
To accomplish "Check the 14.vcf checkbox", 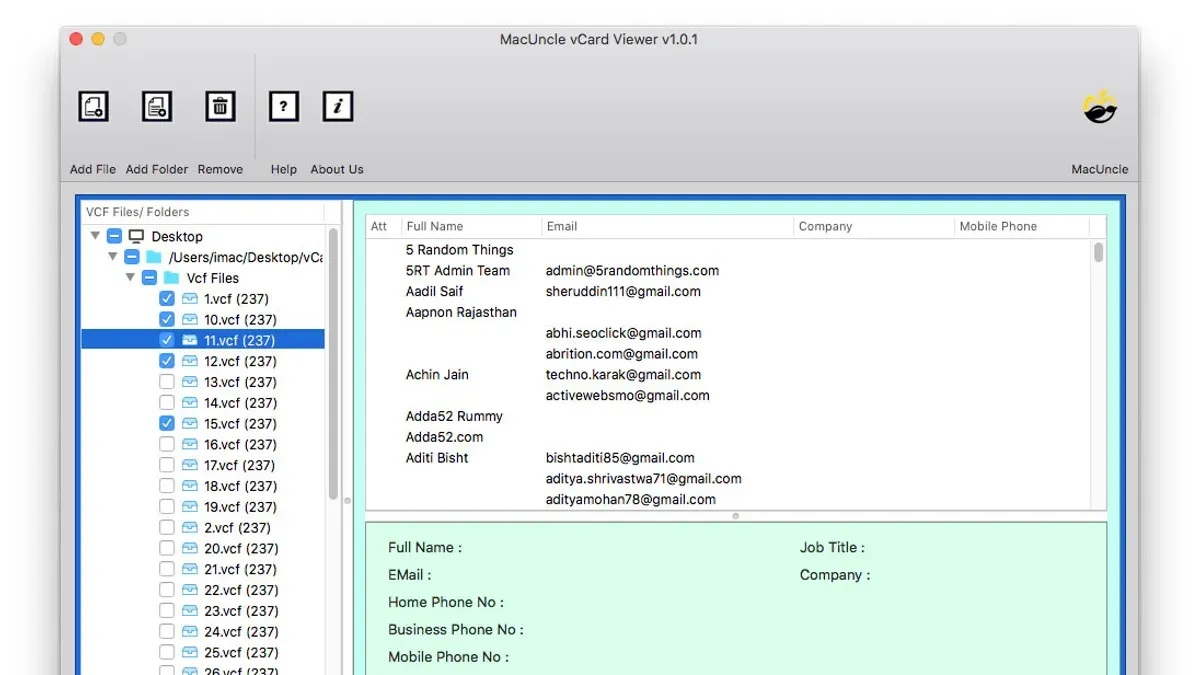I will pos(167,403).
